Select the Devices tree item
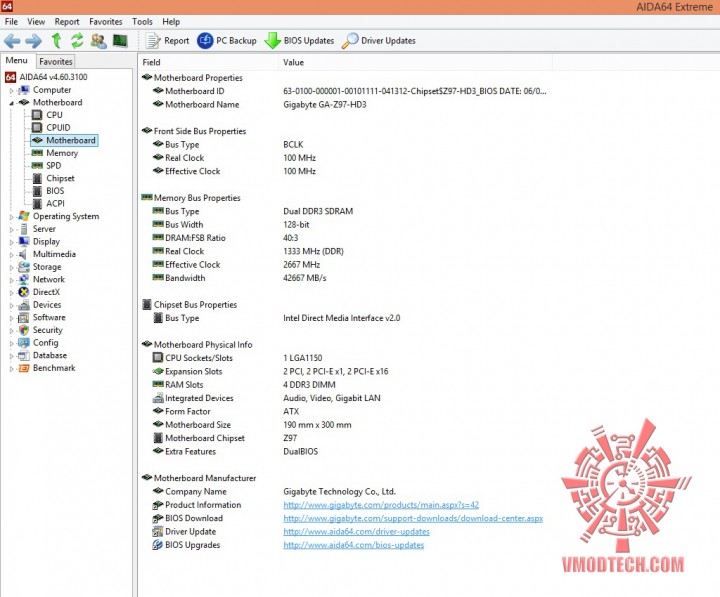The image size is (720, 597). click(39, 305)
